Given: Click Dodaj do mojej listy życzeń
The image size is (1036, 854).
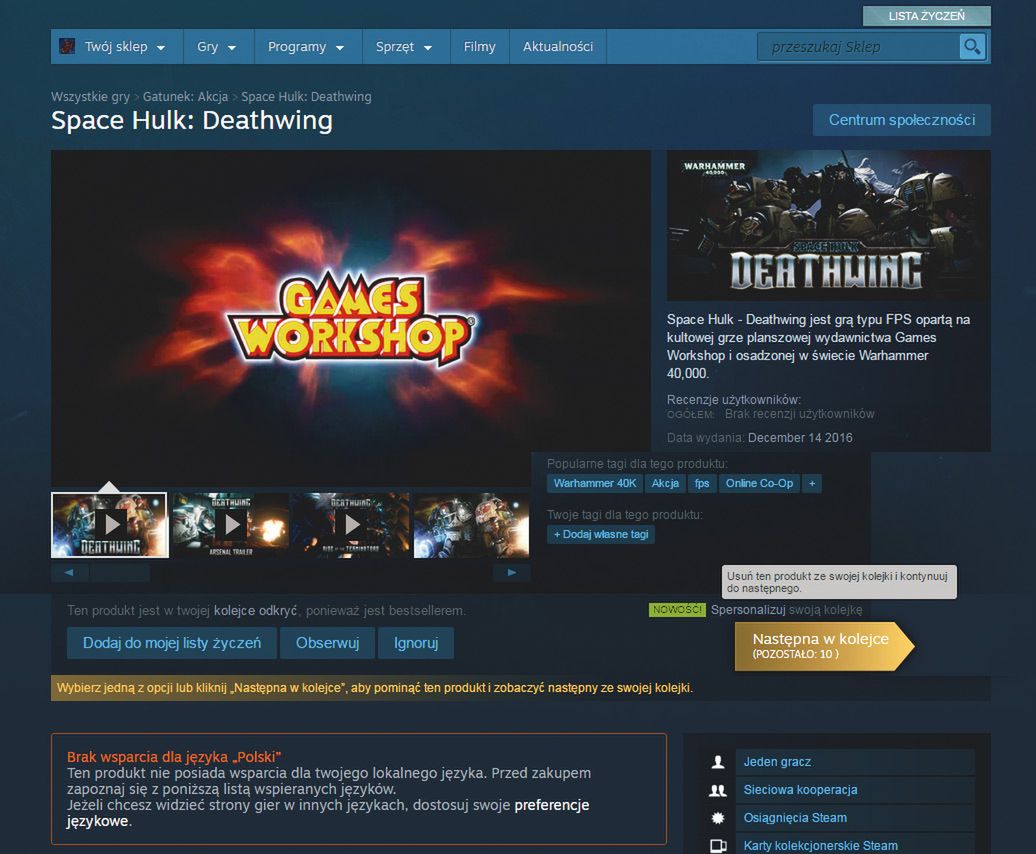Looking at the screenshot, I should (172, 643).
